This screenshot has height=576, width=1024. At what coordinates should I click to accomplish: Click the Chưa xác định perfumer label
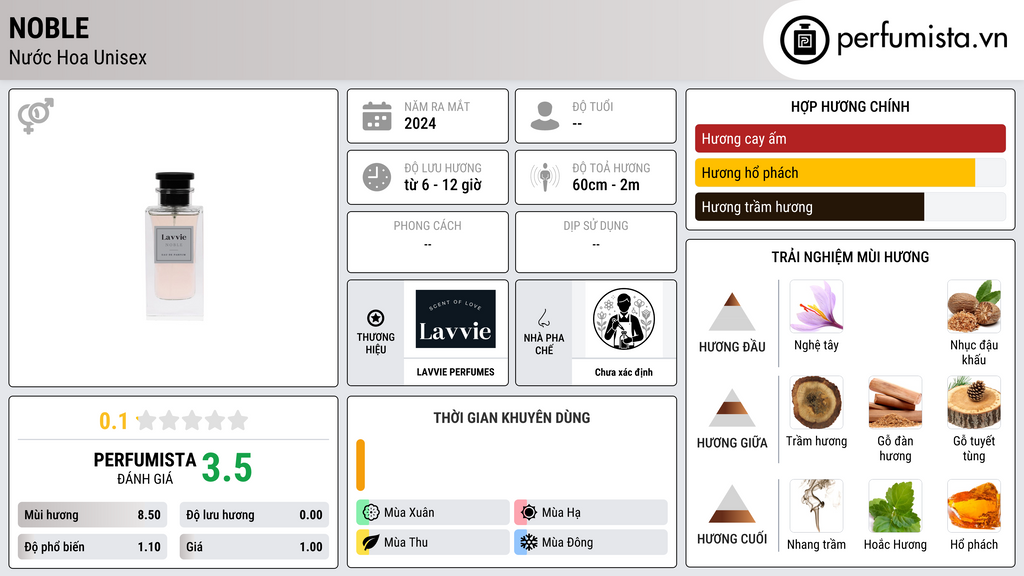coord(624,372)
